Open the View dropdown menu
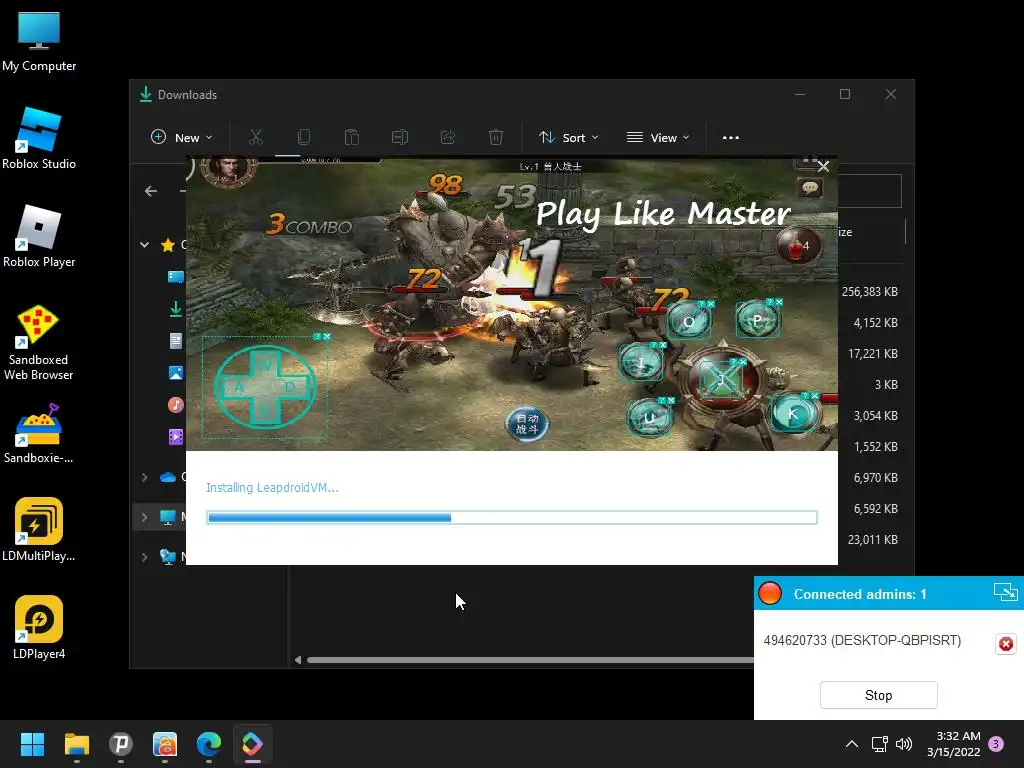 coord(658,138)
